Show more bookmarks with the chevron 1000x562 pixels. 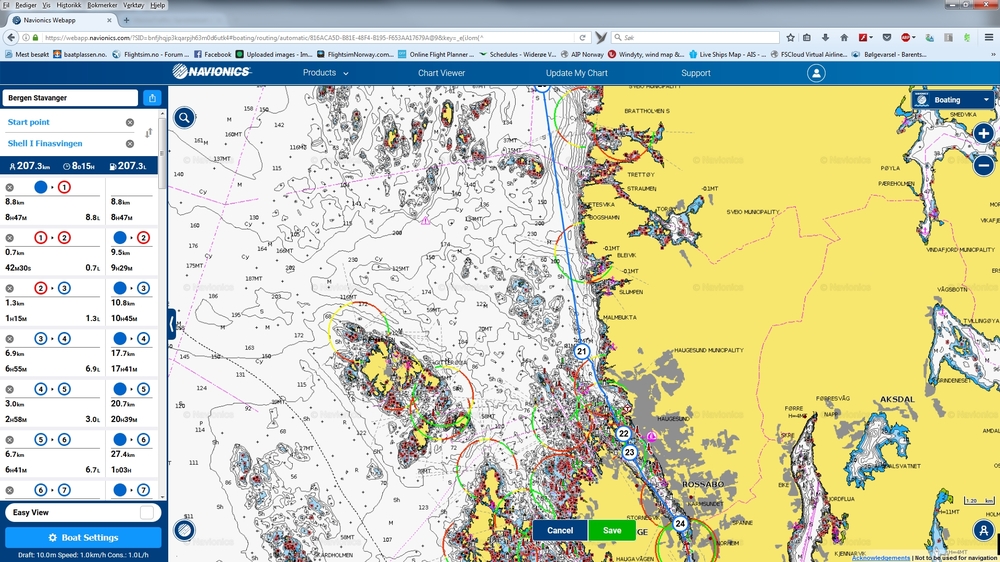coord(994,55)
